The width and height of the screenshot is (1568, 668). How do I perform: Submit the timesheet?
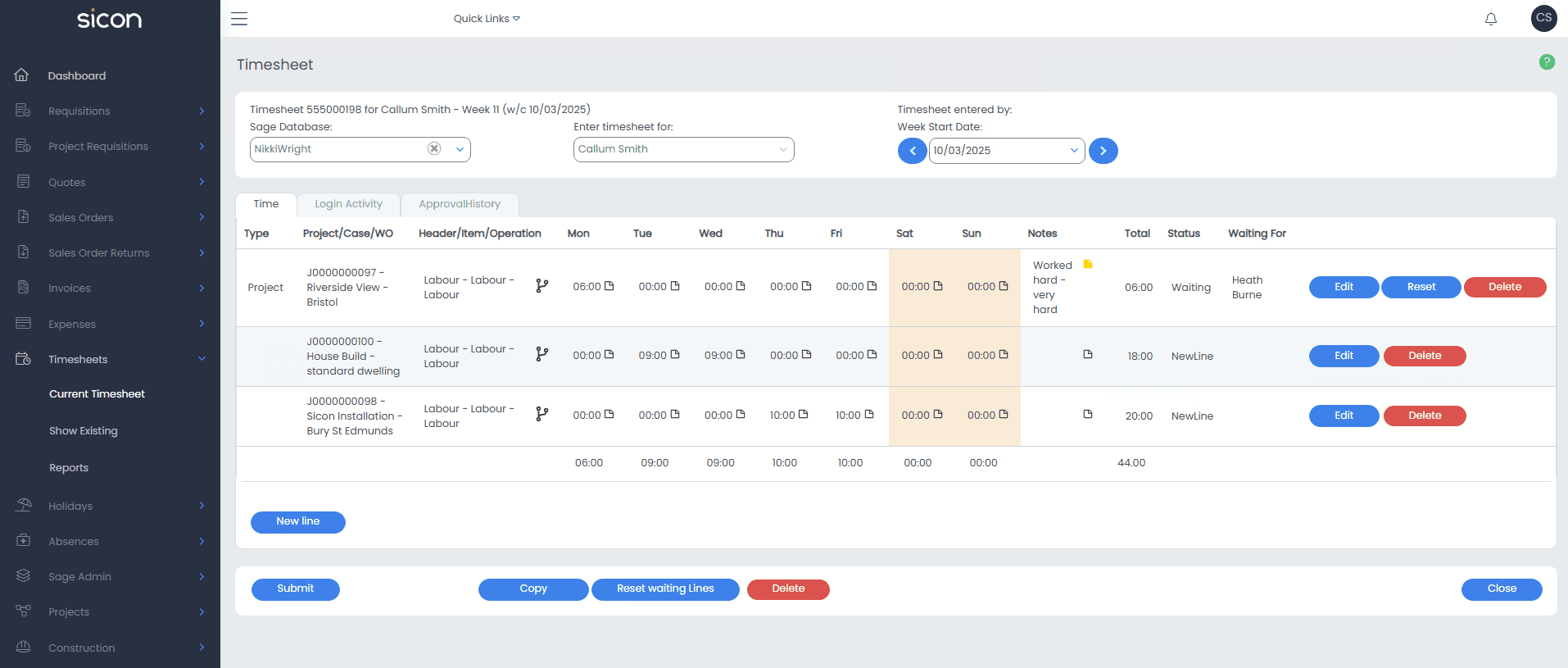(296, 589)
